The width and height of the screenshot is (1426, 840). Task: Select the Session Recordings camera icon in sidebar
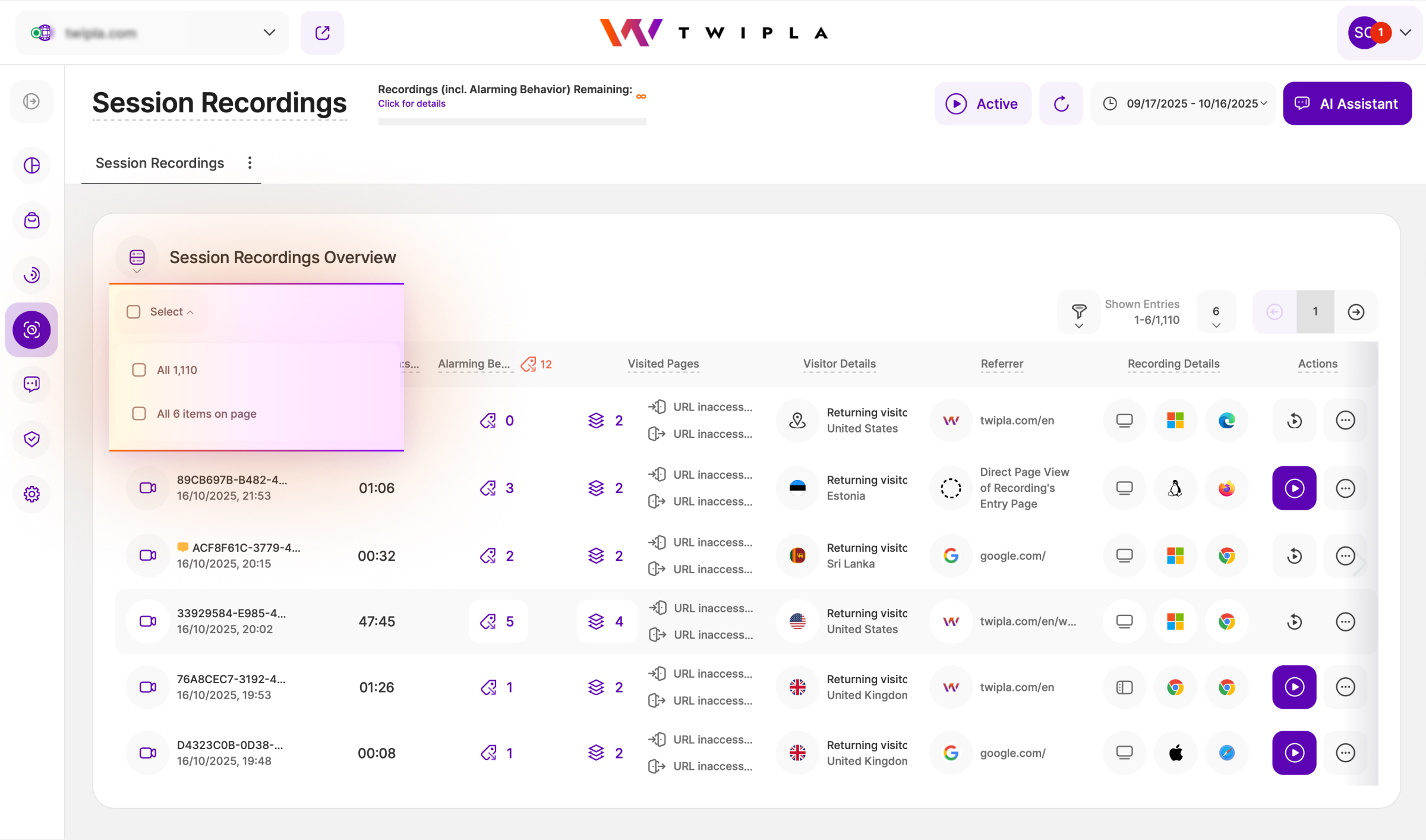31,330
